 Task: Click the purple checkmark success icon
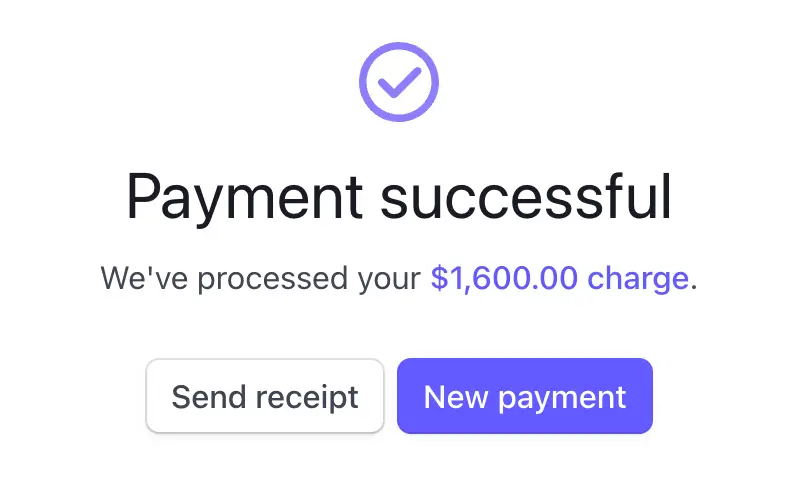[399, 82]
